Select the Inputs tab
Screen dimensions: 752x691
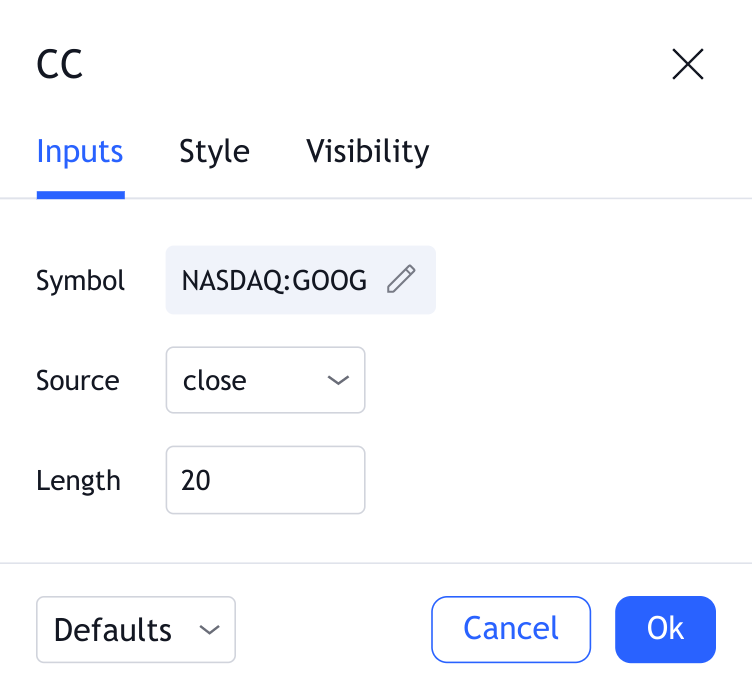[x=80, y=152]
